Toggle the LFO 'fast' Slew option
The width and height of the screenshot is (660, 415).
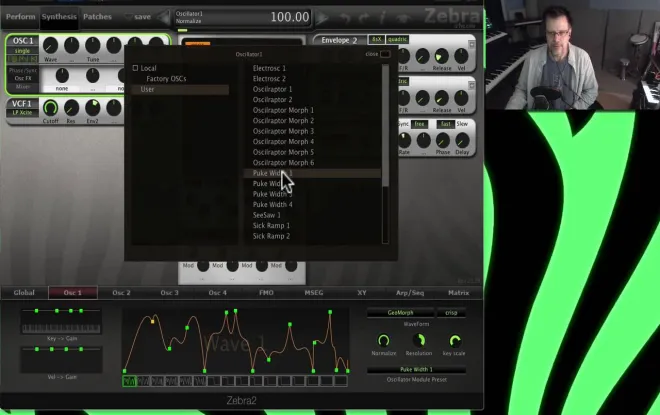[445, 124]
